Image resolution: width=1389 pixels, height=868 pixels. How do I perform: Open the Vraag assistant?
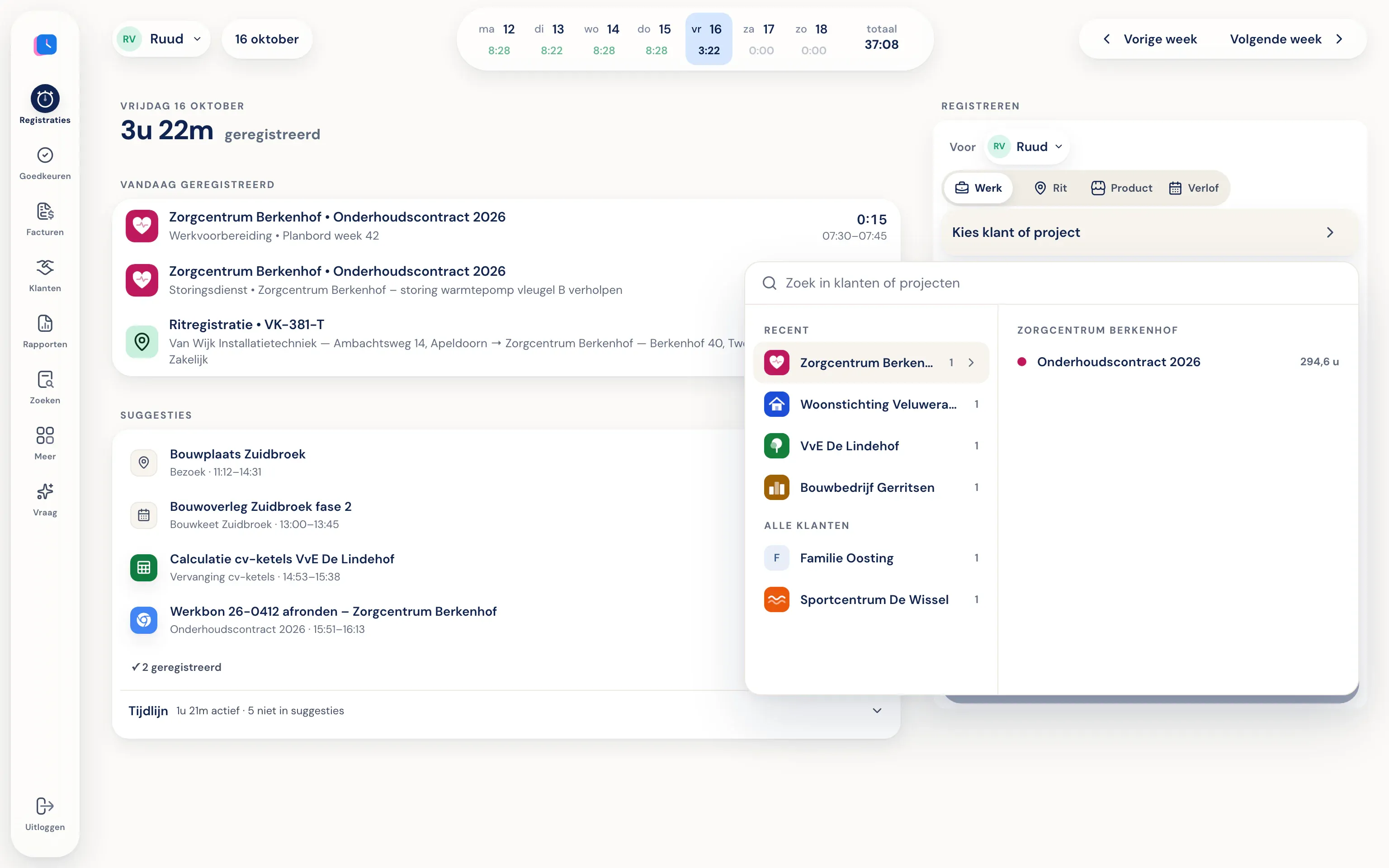[x=45, y=500]
